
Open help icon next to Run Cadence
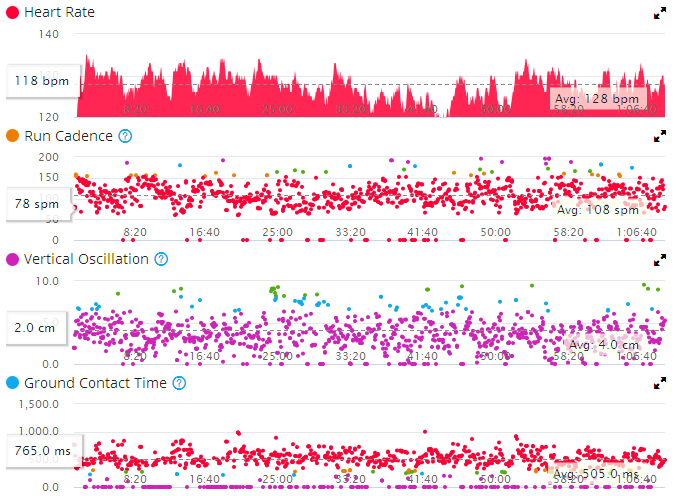pos(125,136)
